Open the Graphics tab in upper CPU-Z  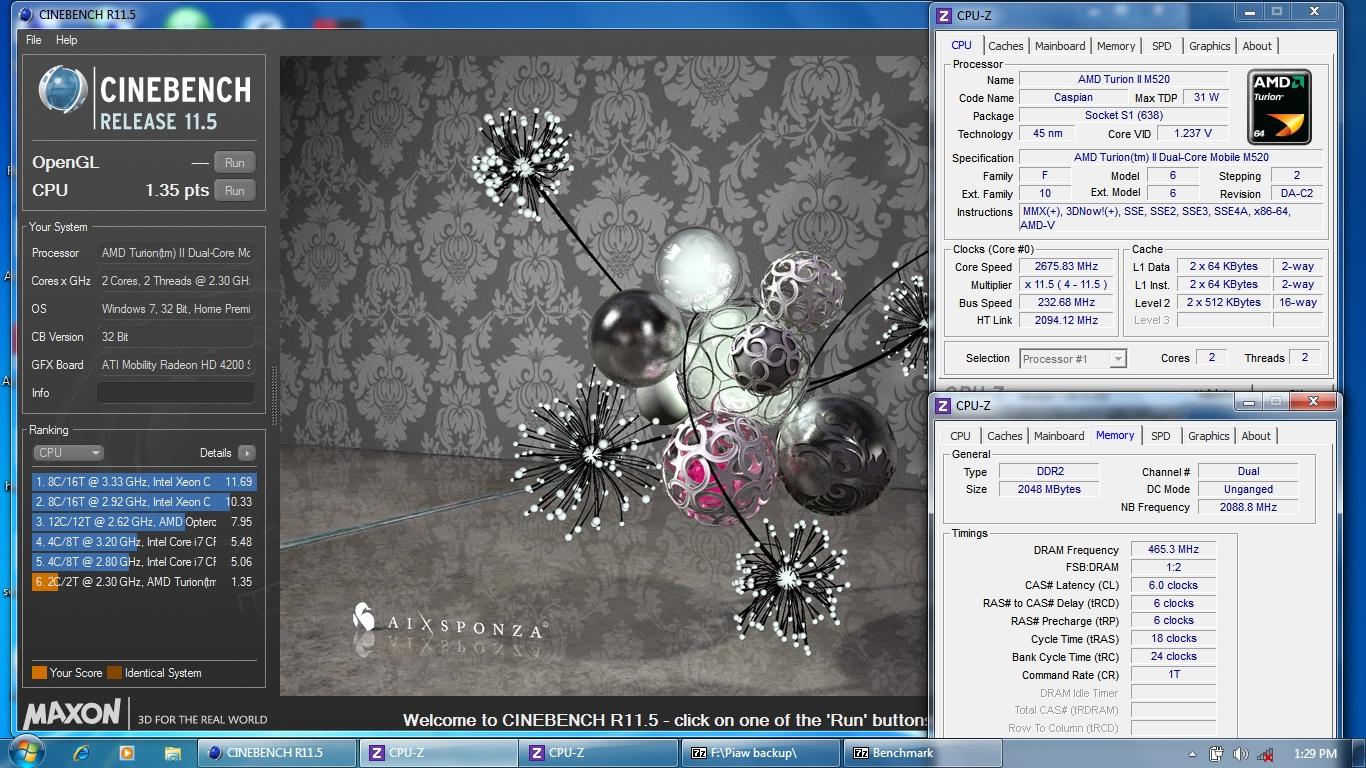(x=1210, y=46)
